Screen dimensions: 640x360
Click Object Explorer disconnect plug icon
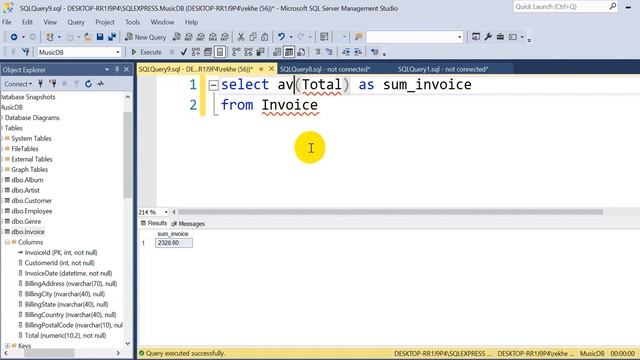(53, 84)
